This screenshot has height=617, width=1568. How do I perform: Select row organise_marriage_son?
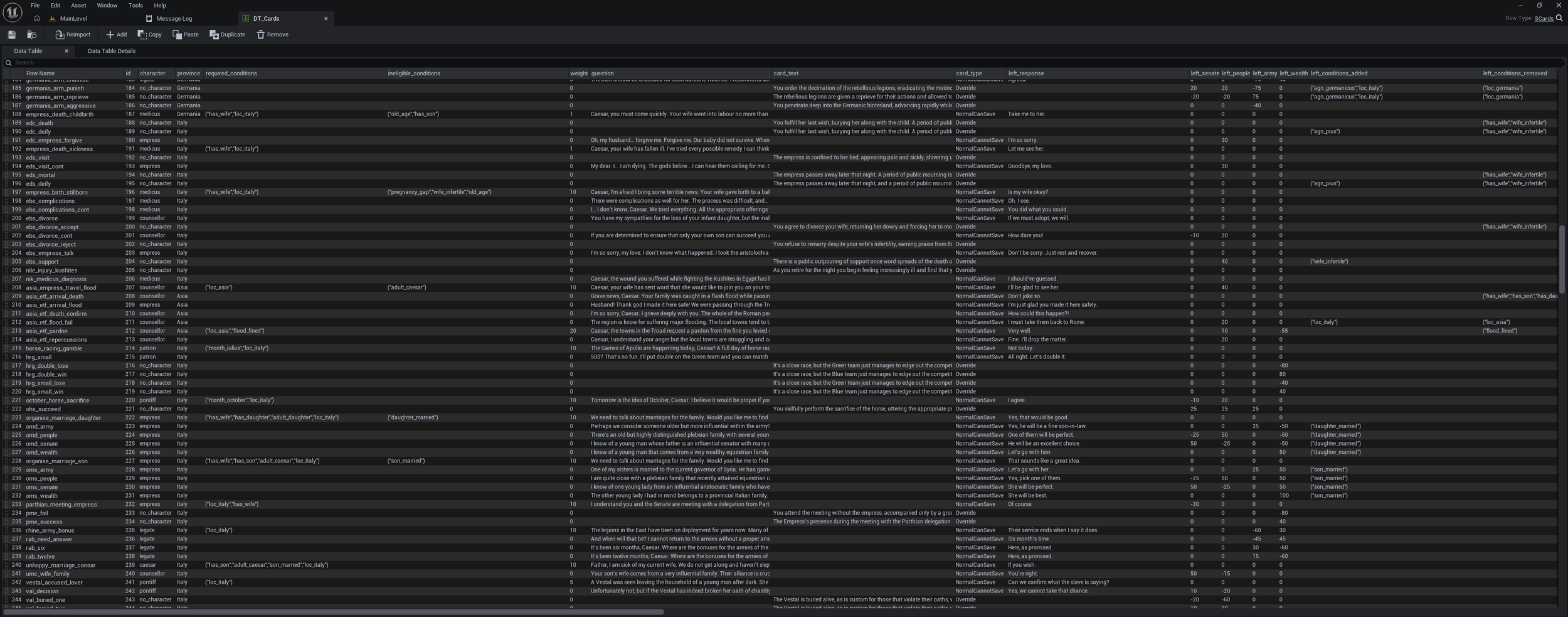pyautogui.click(x=781, y=461)
